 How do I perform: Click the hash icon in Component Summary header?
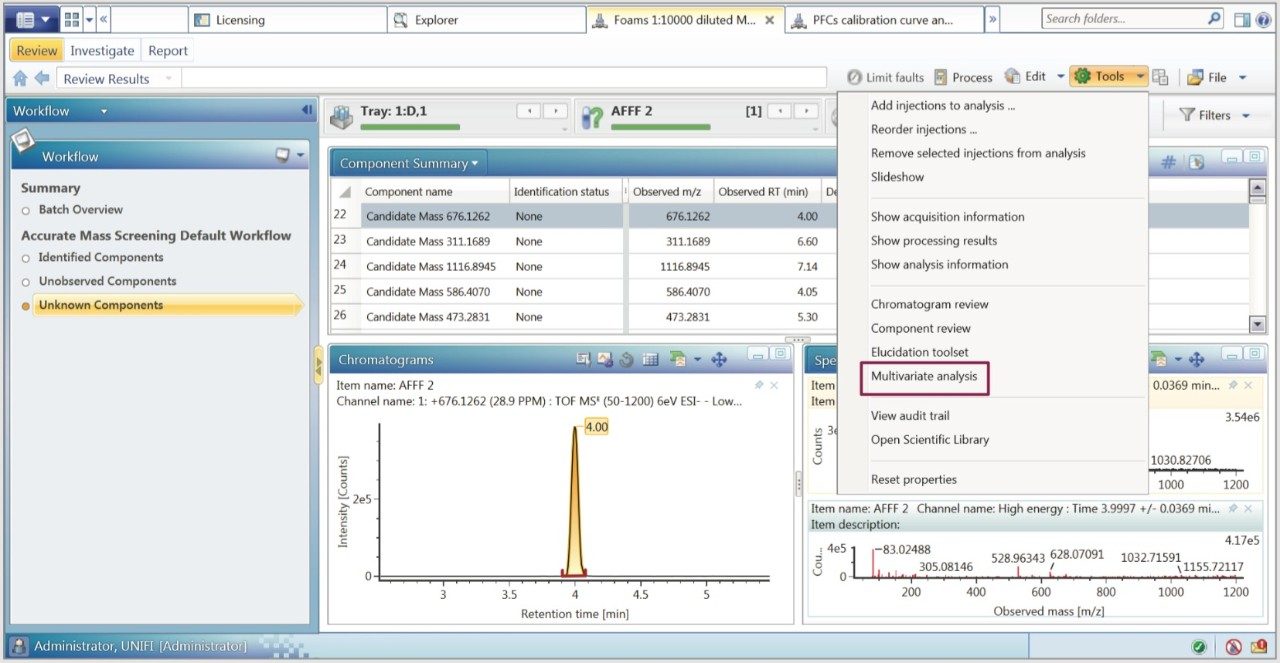point(1168,163)
